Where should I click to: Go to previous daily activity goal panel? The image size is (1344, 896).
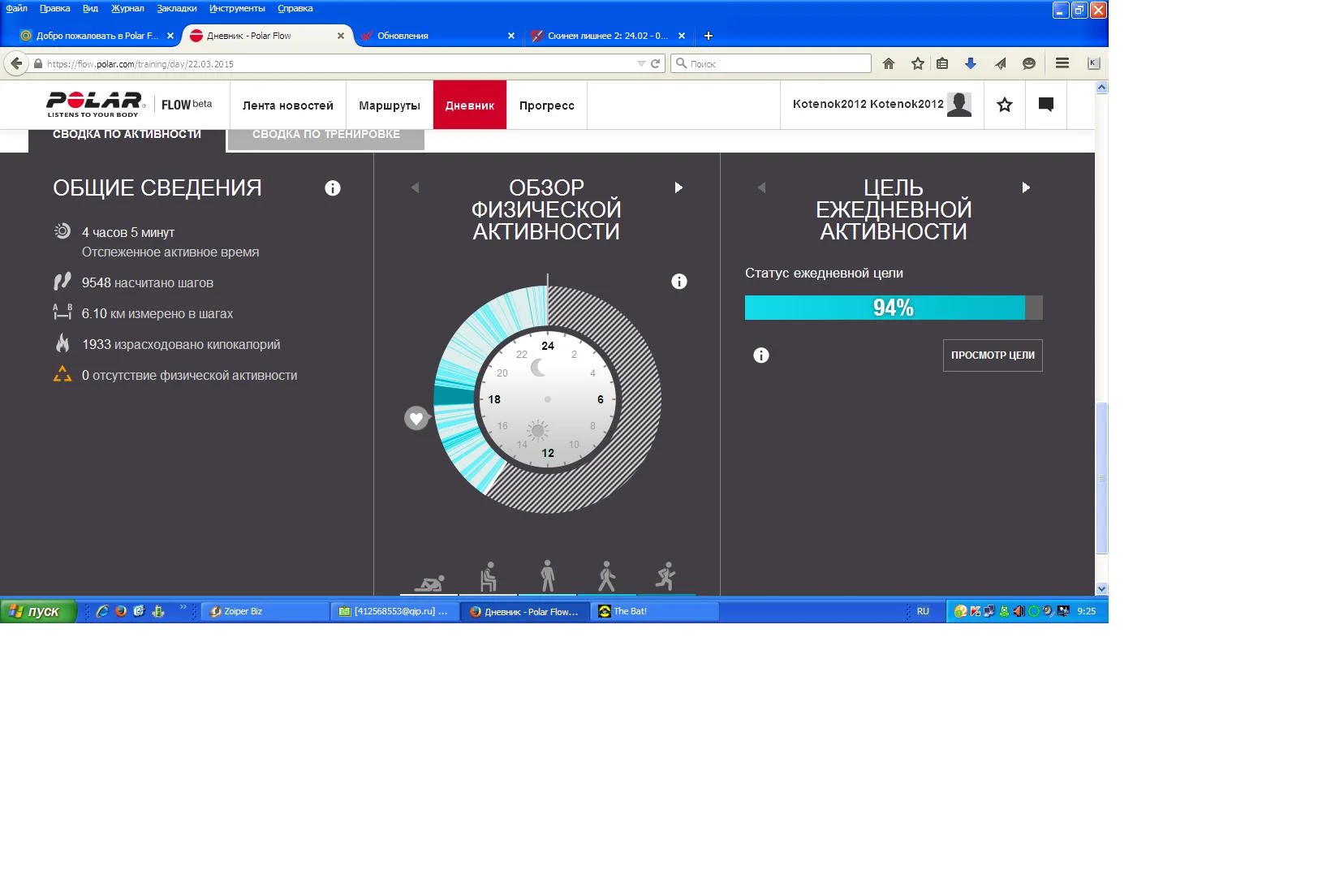pyautogui.click(x=761, y=187)
